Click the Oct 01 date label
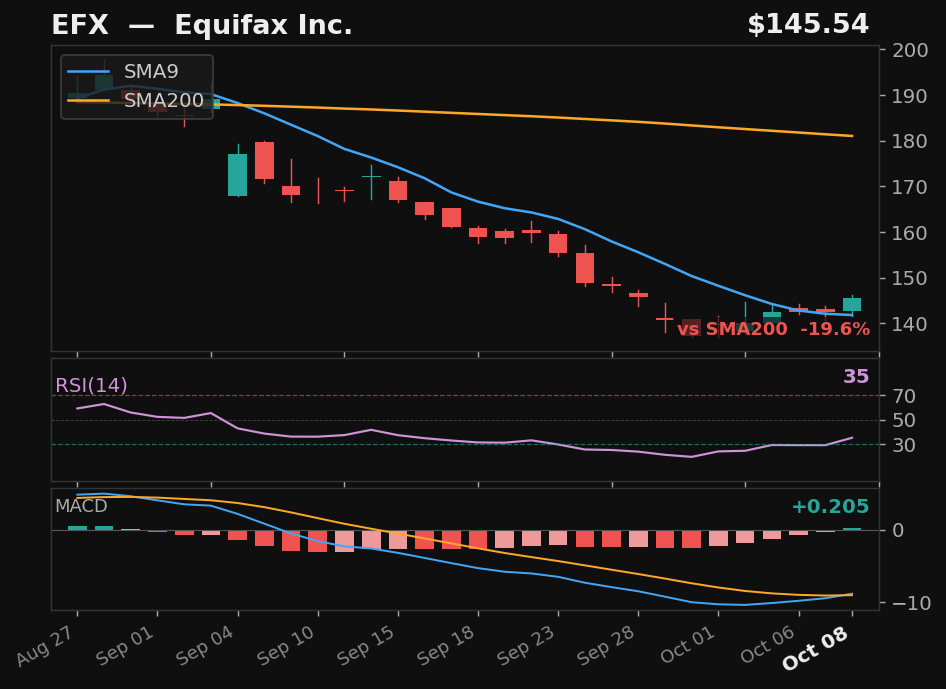The image size is (946, 689). [688, 645]
